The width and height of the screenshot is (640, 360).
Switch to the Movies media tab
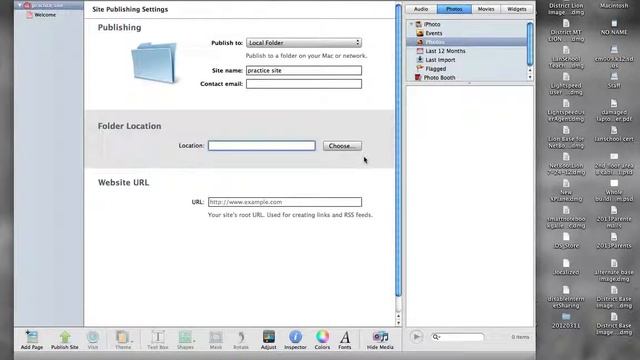(486, 9)
